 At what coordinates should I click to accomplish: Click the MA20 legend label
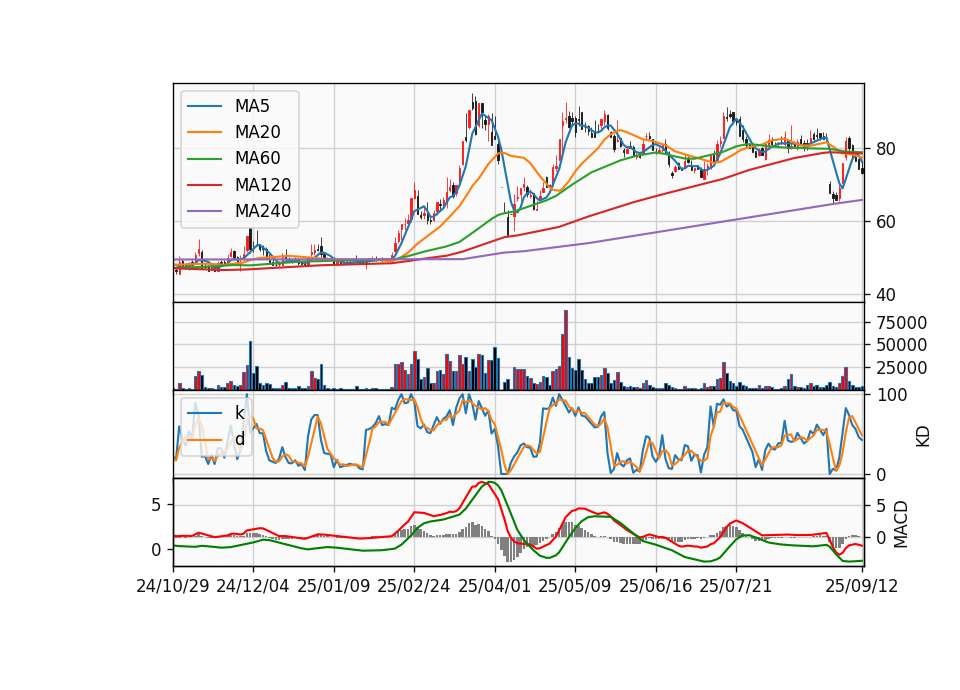pos(257,132)
